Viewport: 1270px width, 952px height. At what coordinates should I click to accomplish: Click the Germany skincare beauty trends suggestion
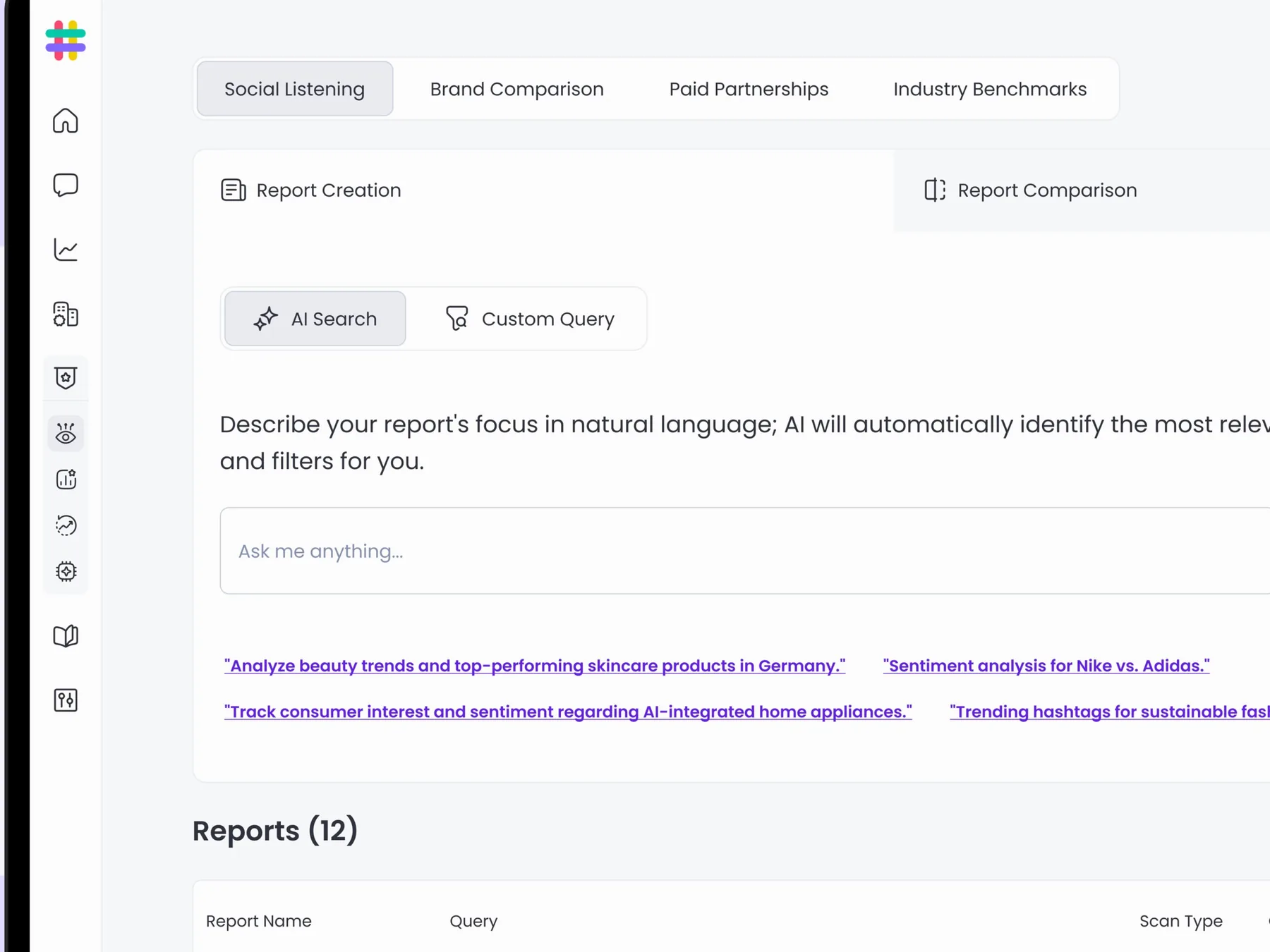click(535, 666)
